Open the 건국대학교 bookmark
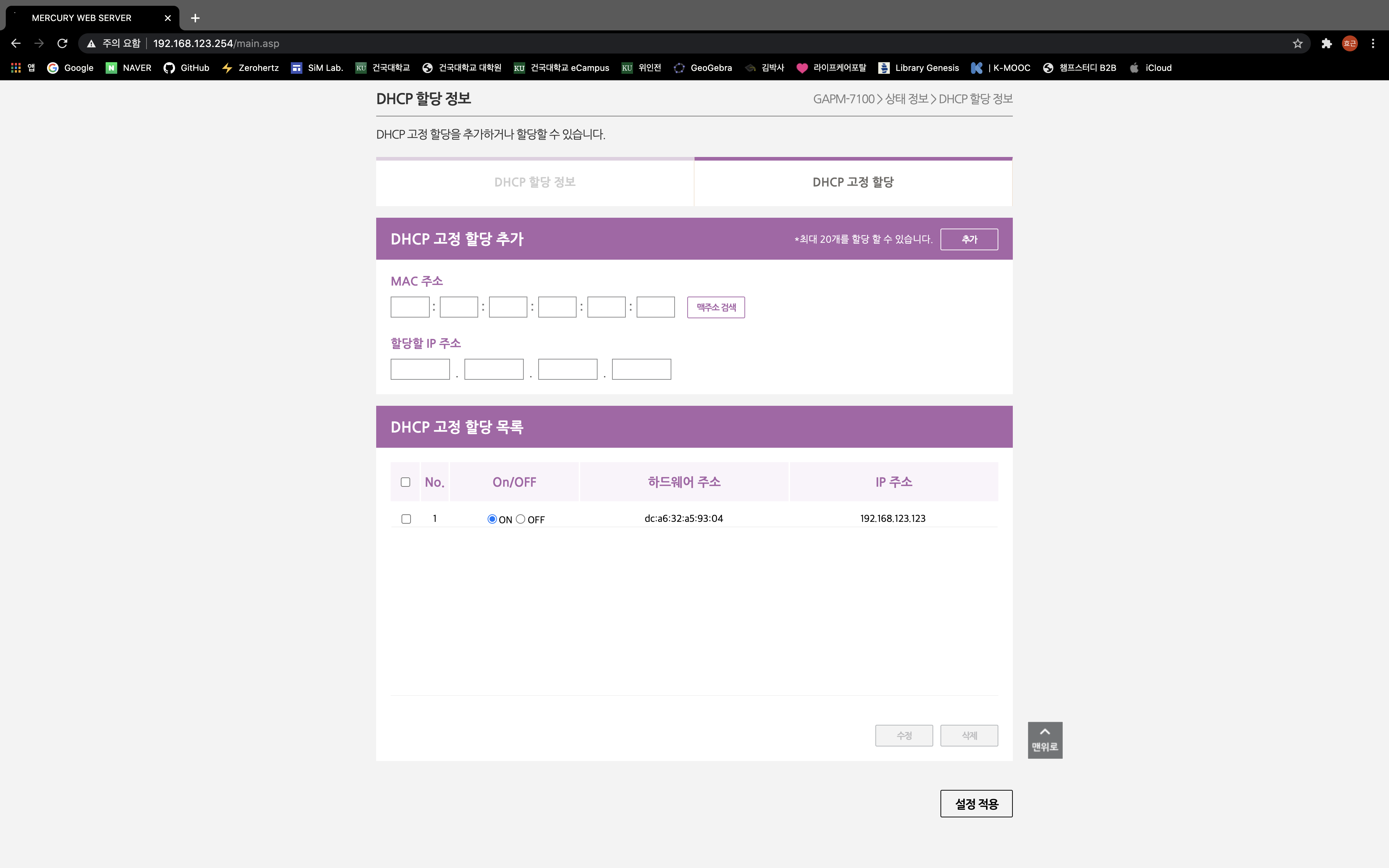Viewport: 1389px width, 868px height. pos(382,68)
